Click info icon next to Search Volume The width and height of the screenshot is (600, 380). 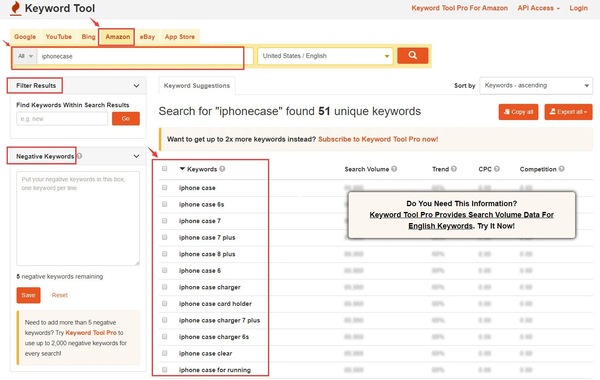(394, 169)
